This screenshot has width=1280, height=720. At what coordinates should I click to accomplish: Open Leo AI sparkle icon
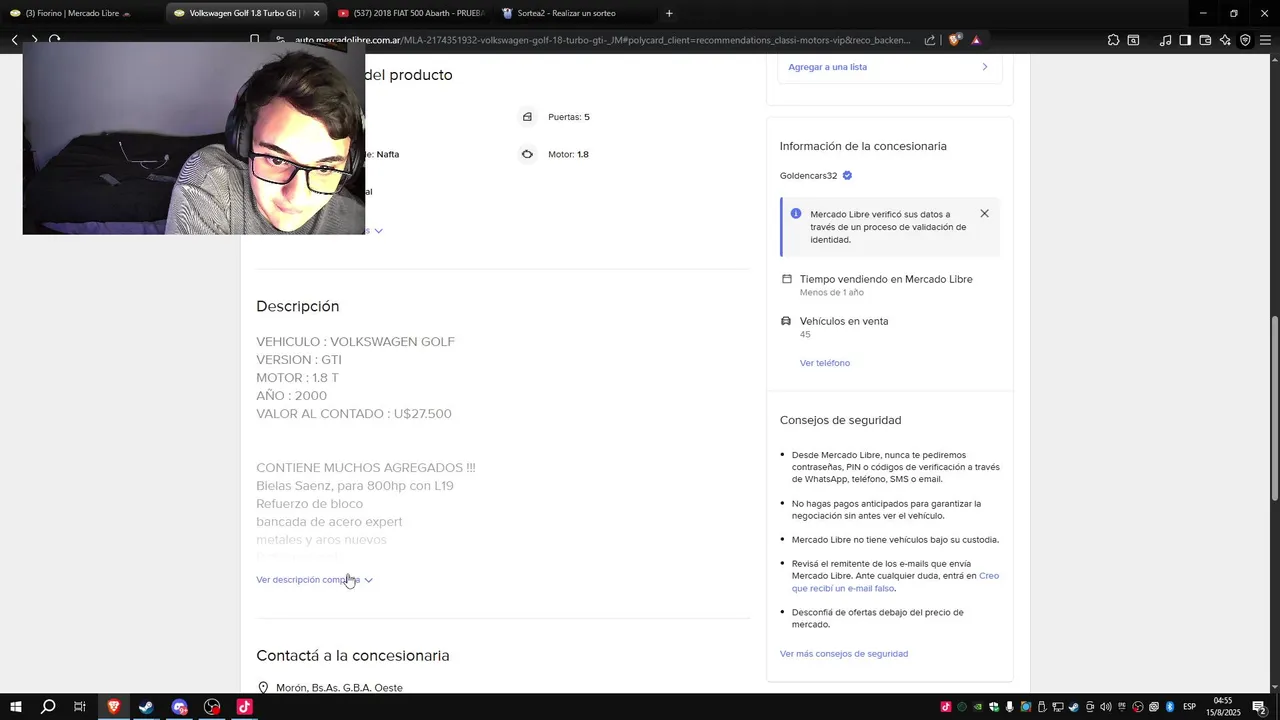point(1225,40)
